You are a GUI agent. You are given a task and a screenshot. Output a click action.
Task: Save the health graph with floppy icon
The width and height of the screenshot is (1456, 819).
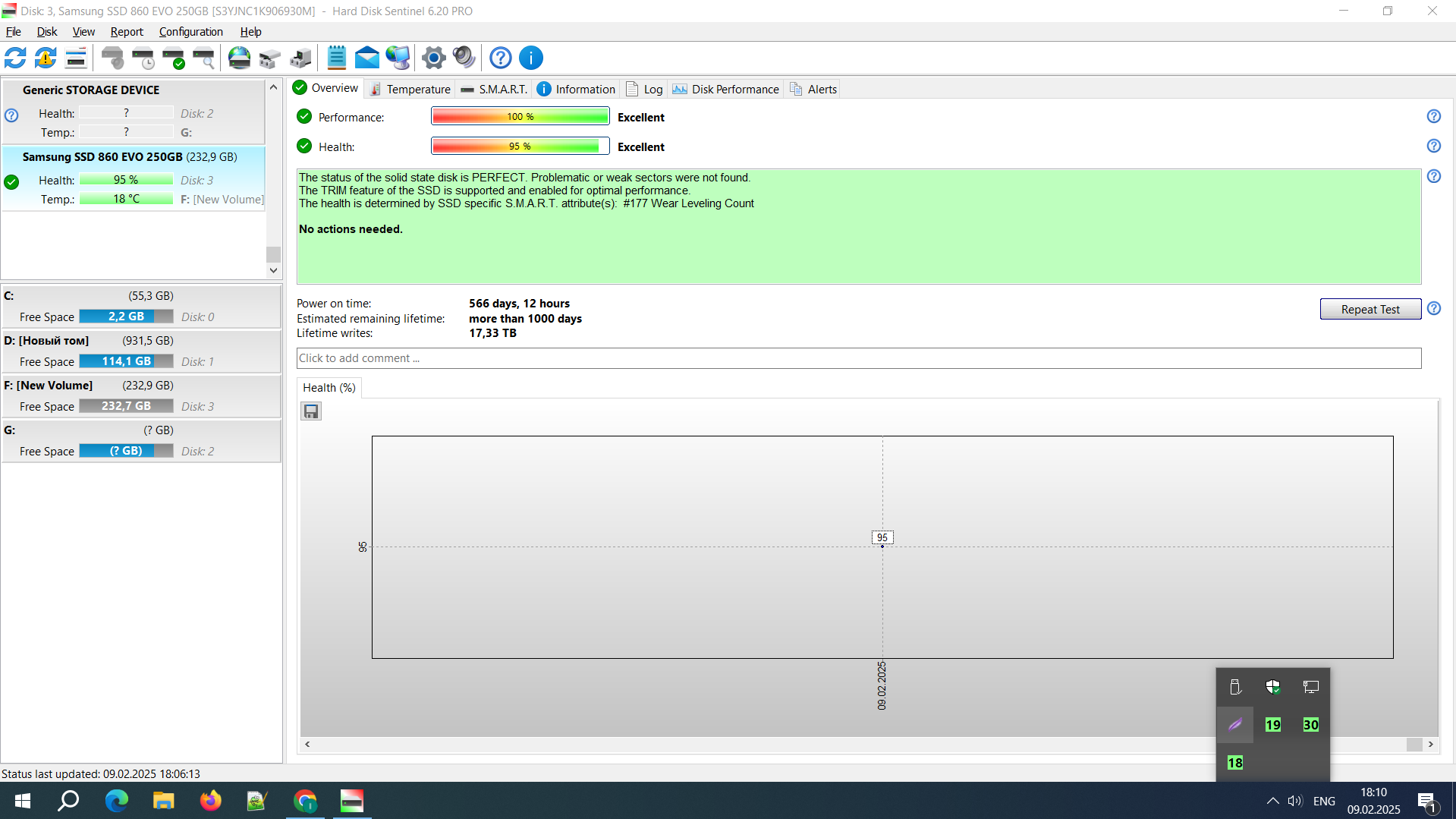(x=311, y=411)
